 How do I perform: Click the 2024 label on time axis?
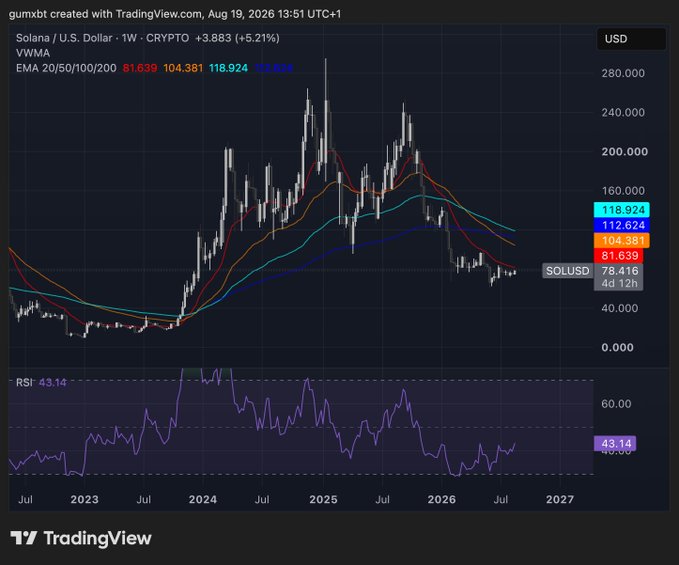click(x=203, y=500)
